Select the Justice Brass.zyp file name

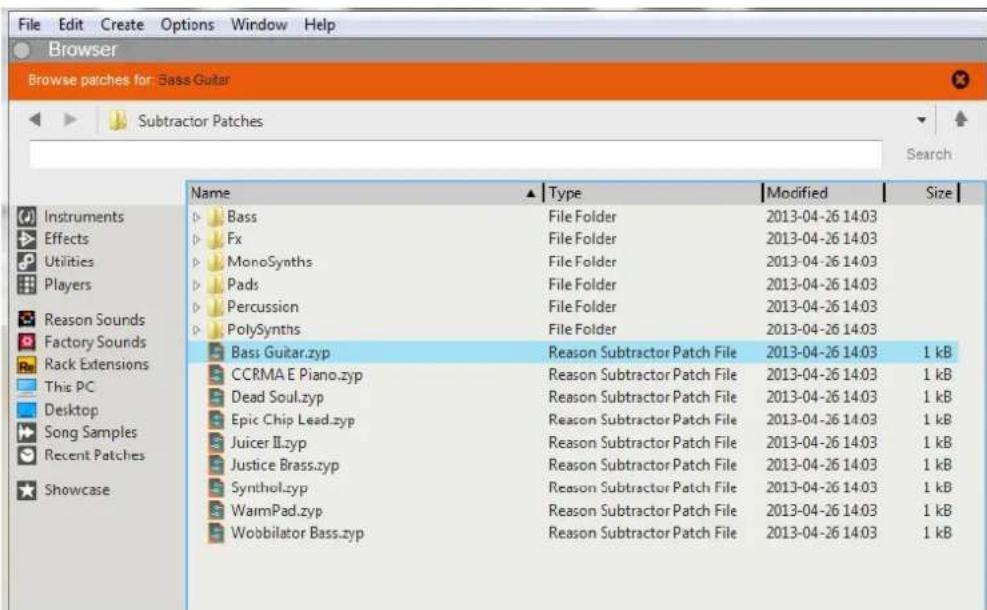[x=285, y=465]
